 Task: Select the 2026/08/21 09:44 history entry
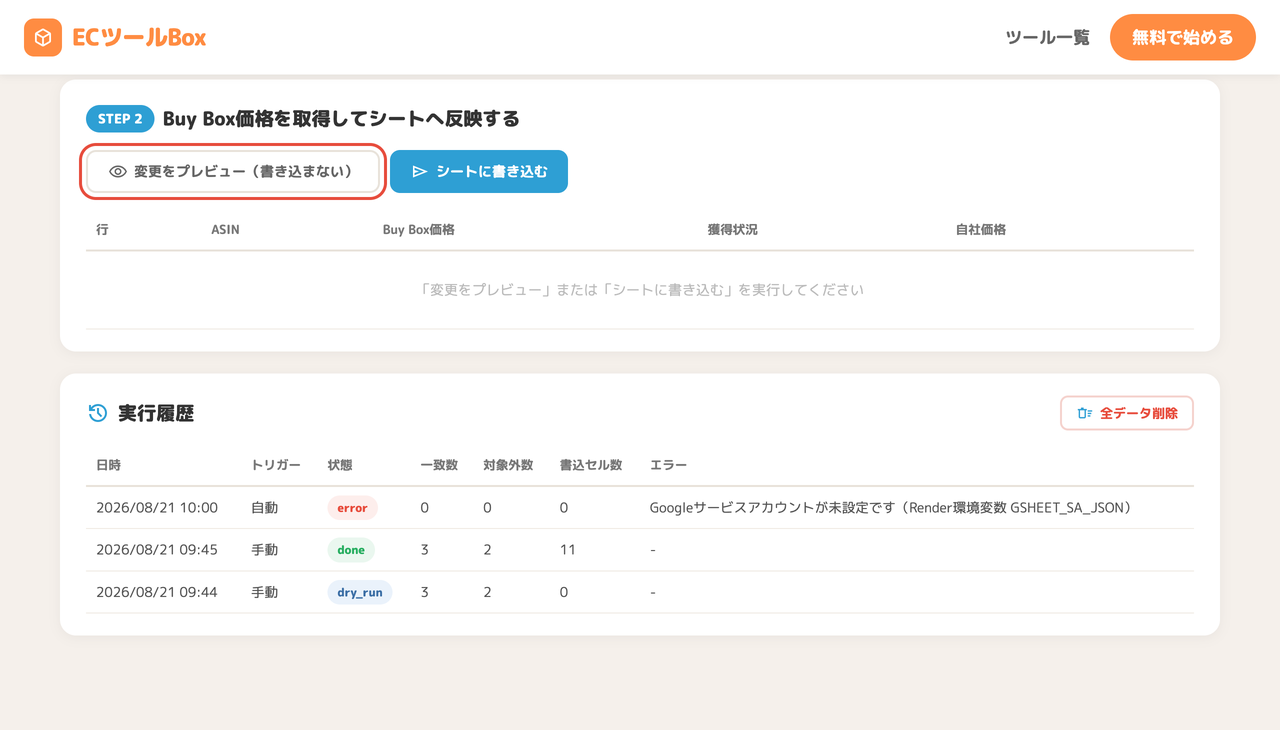point(640,592)
